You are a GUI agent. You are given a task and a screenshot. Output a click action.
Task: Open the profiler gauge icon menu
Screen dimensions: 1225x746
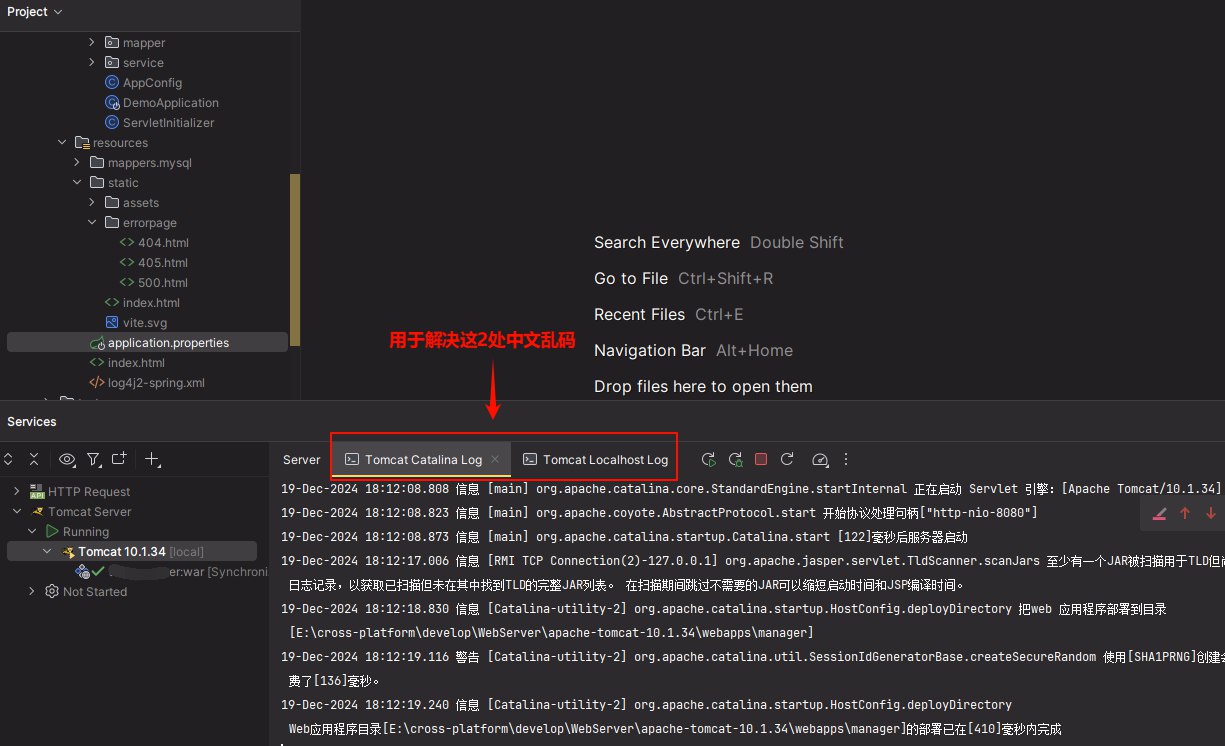(820, 459)
